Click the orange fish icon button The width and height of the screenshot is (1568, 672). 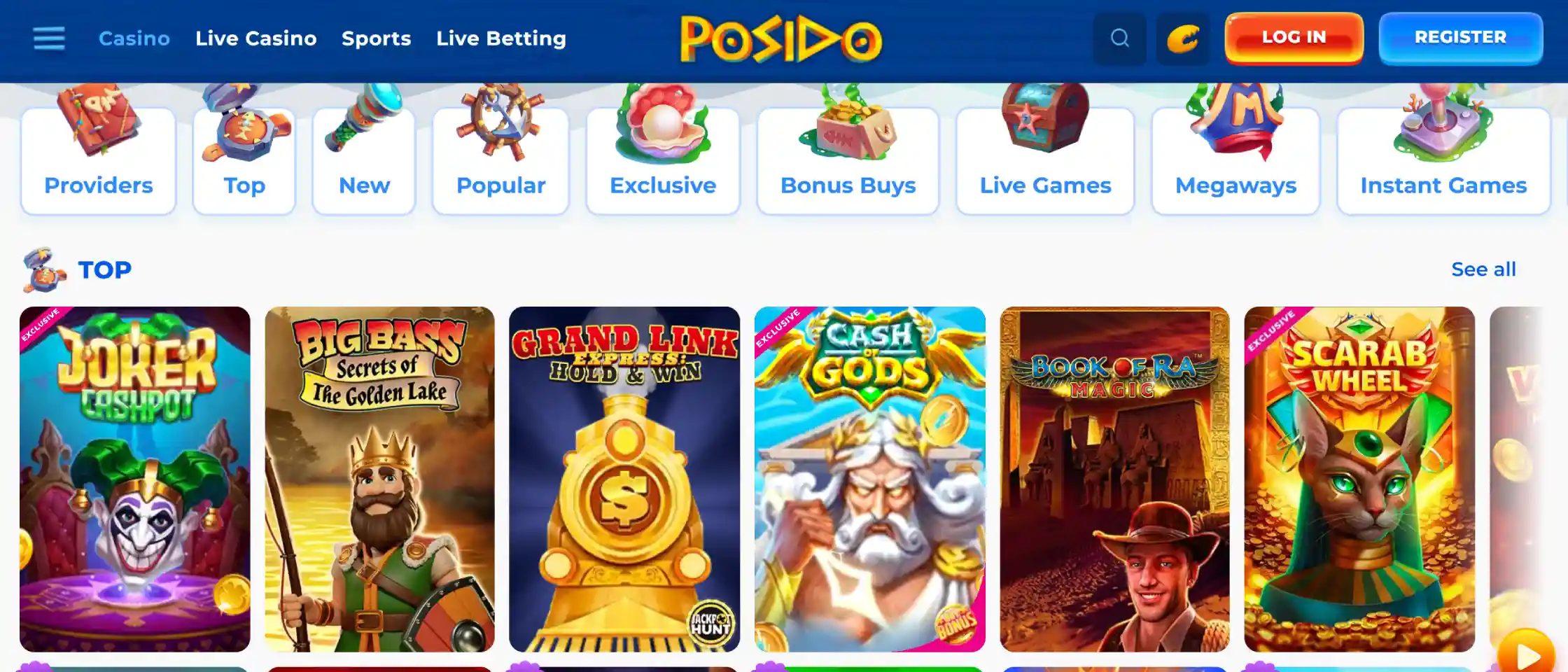1182,38
